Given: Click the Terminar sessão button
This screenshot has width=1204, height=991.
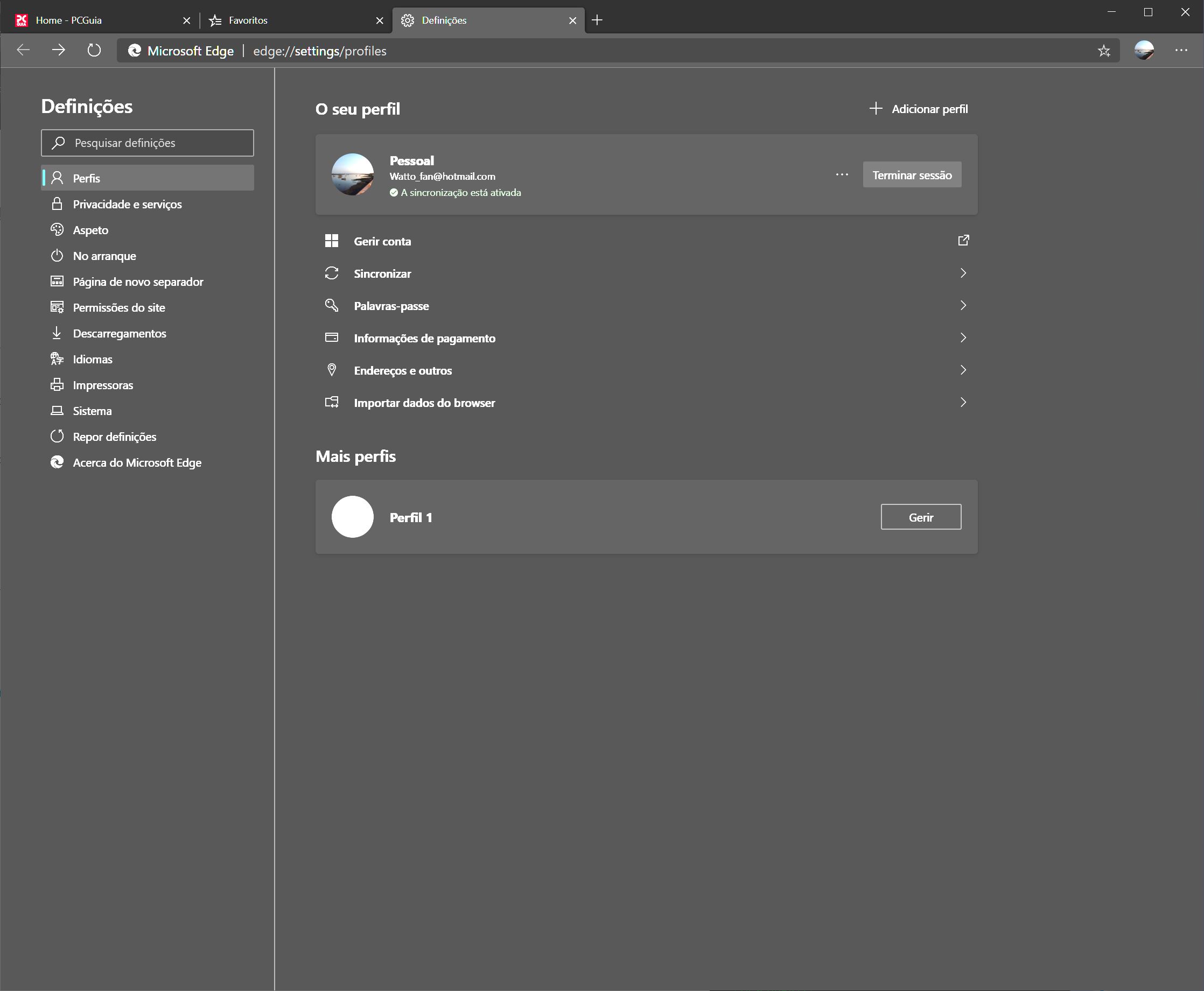Looking at the screenshot, I should 912,175.
